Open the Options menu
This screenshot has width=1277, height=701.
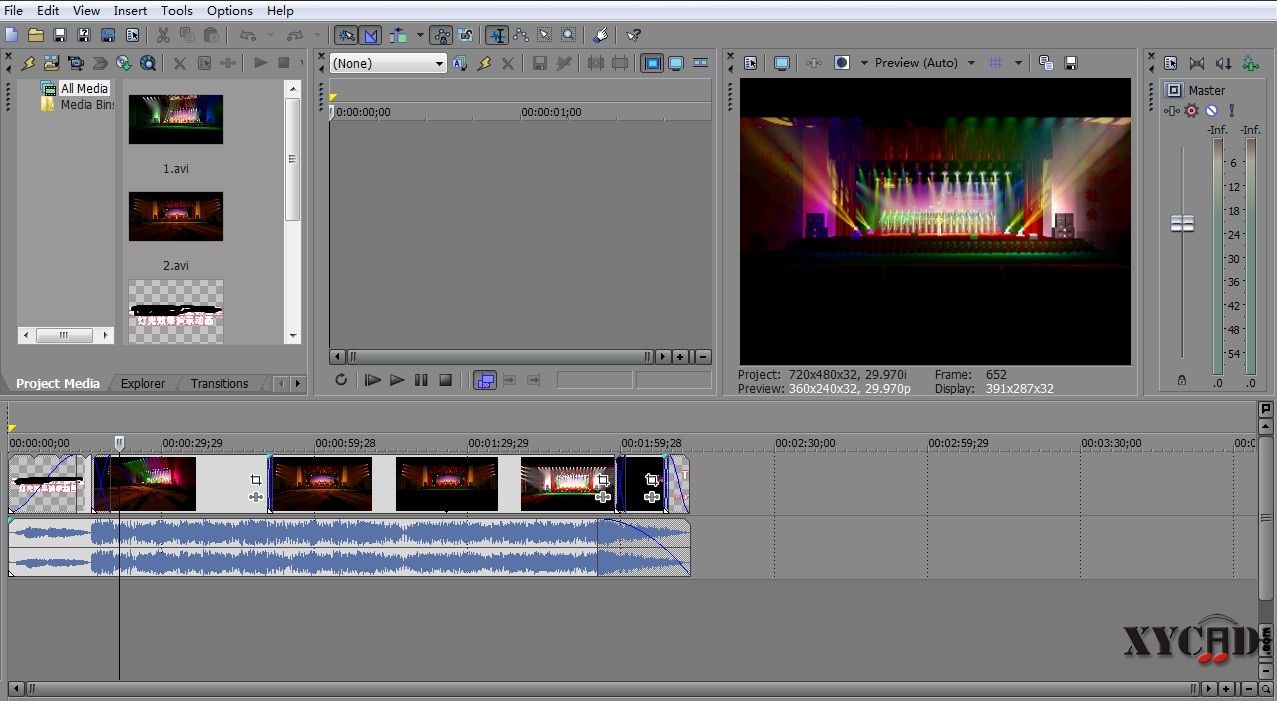[x=230, y=10]
